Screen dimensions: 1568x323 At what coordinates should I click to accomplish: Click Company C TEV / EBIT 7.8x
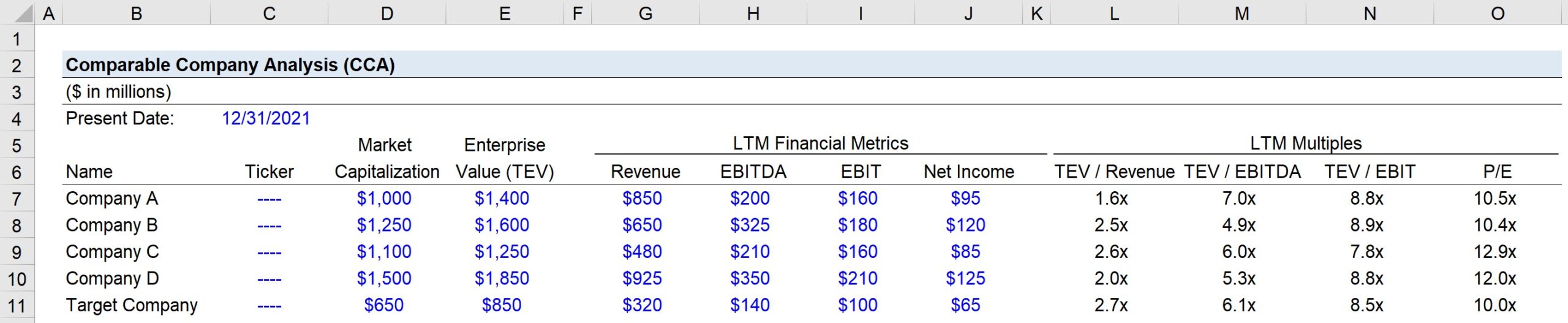click(x=1367, y=252)
